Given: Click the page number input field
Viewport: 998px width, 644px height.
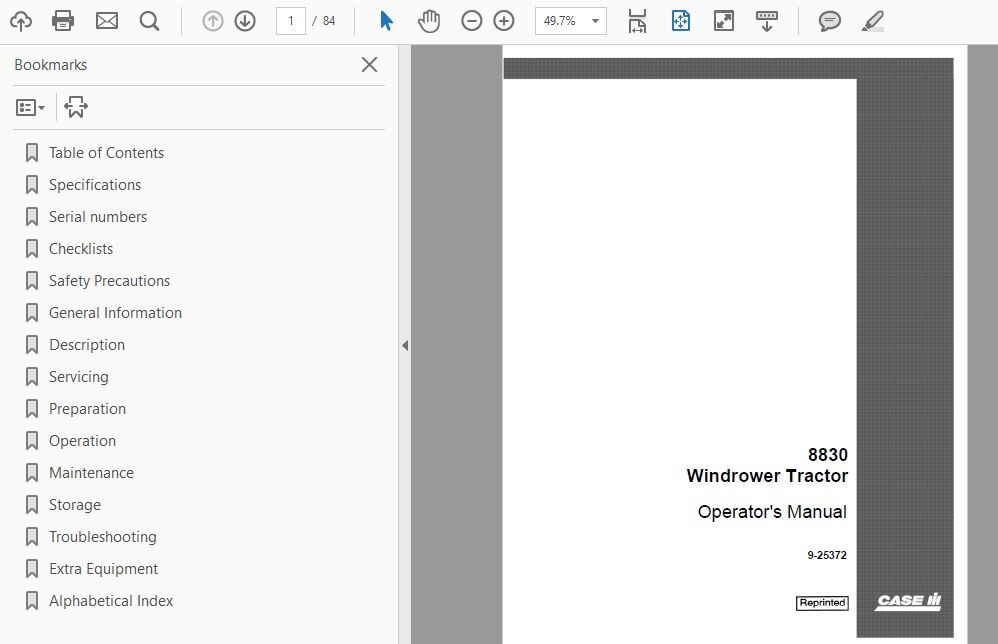Looking at the screenshot, I should 291,21.
